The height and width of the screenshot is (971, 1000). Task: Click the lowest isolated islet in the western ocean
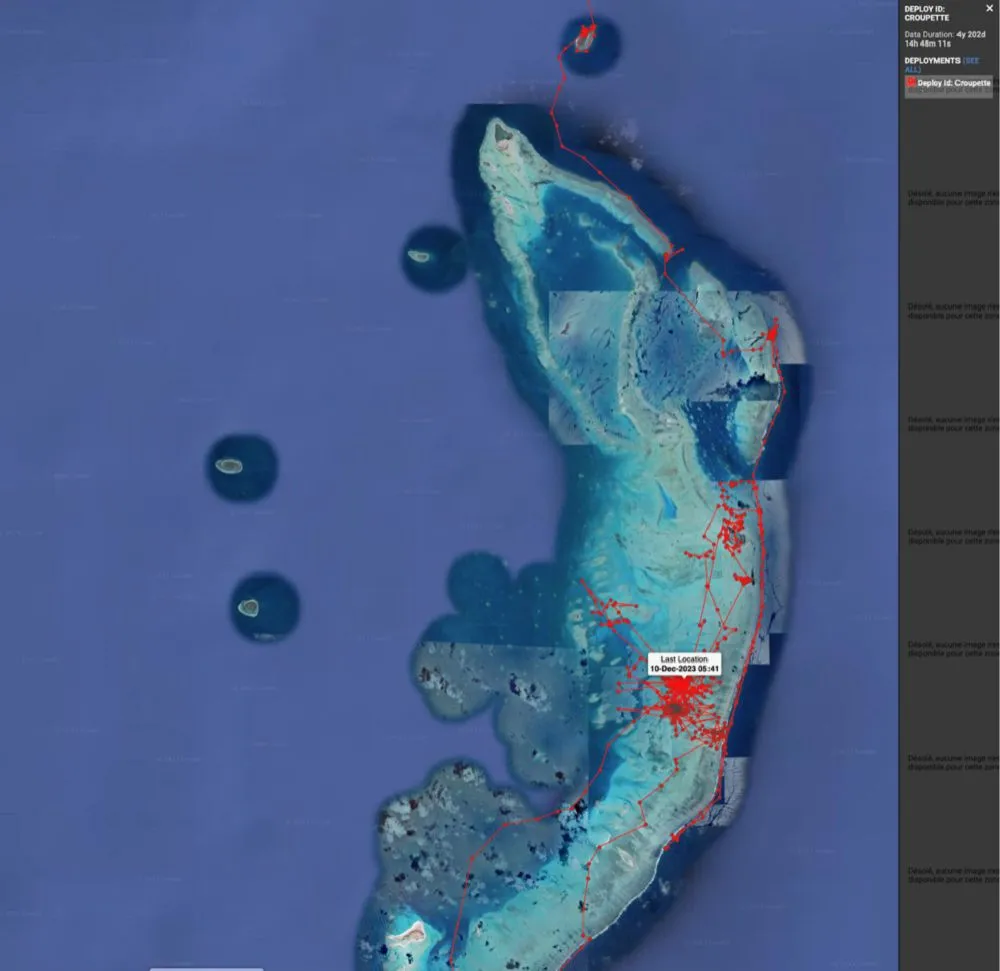(248, 606)
